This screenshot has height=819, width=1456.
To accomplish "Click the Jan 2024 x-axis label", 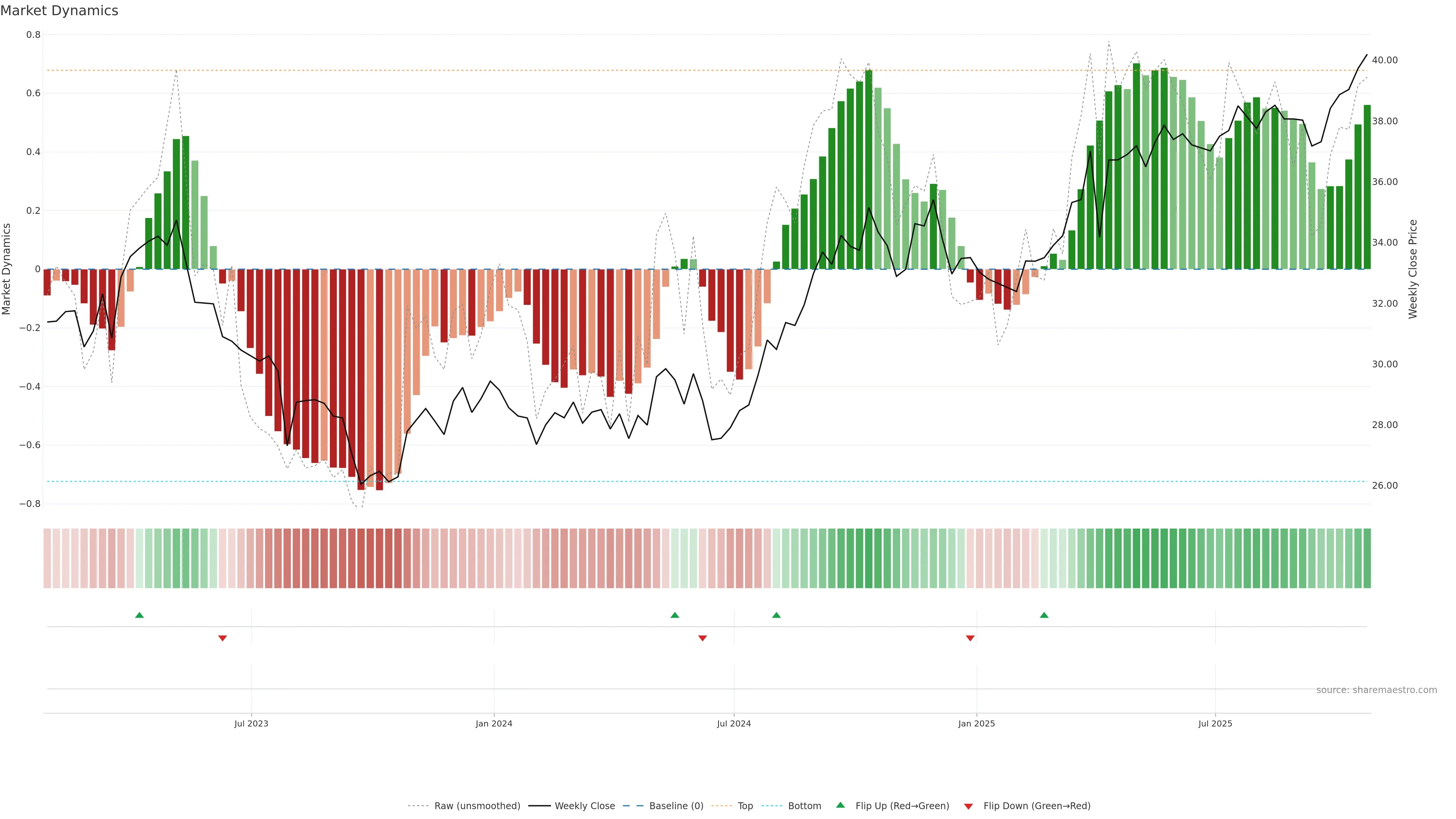I will pyautogui.click(x=493, y=723).
